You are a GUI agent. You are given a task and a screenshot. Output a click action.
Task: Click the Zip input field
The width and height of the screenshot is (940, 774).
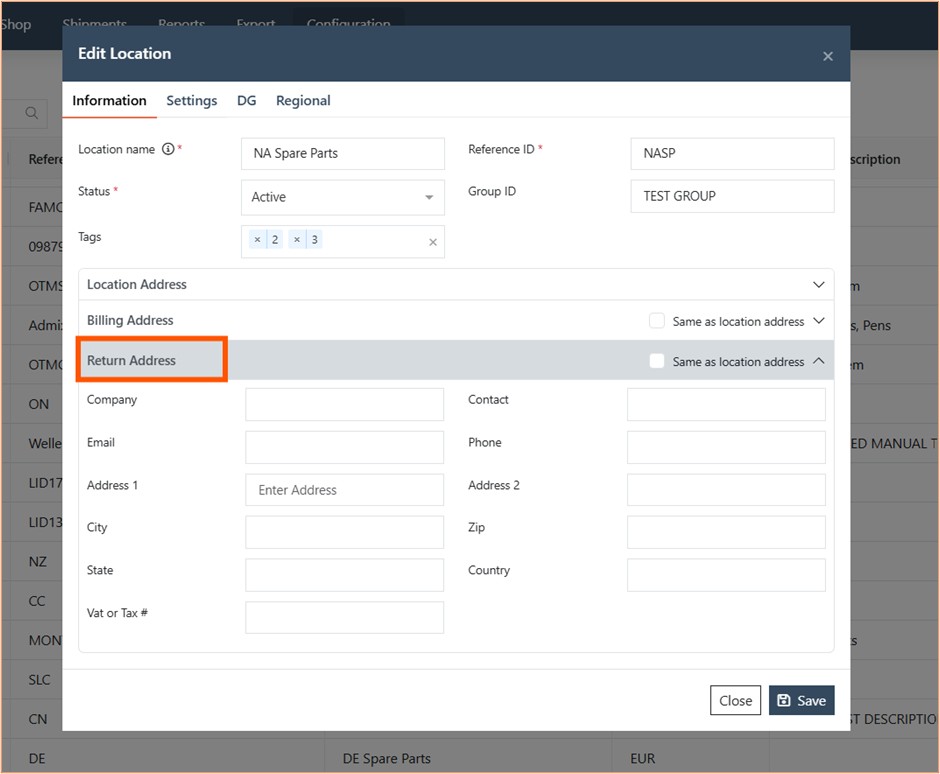tap(726, 532)
